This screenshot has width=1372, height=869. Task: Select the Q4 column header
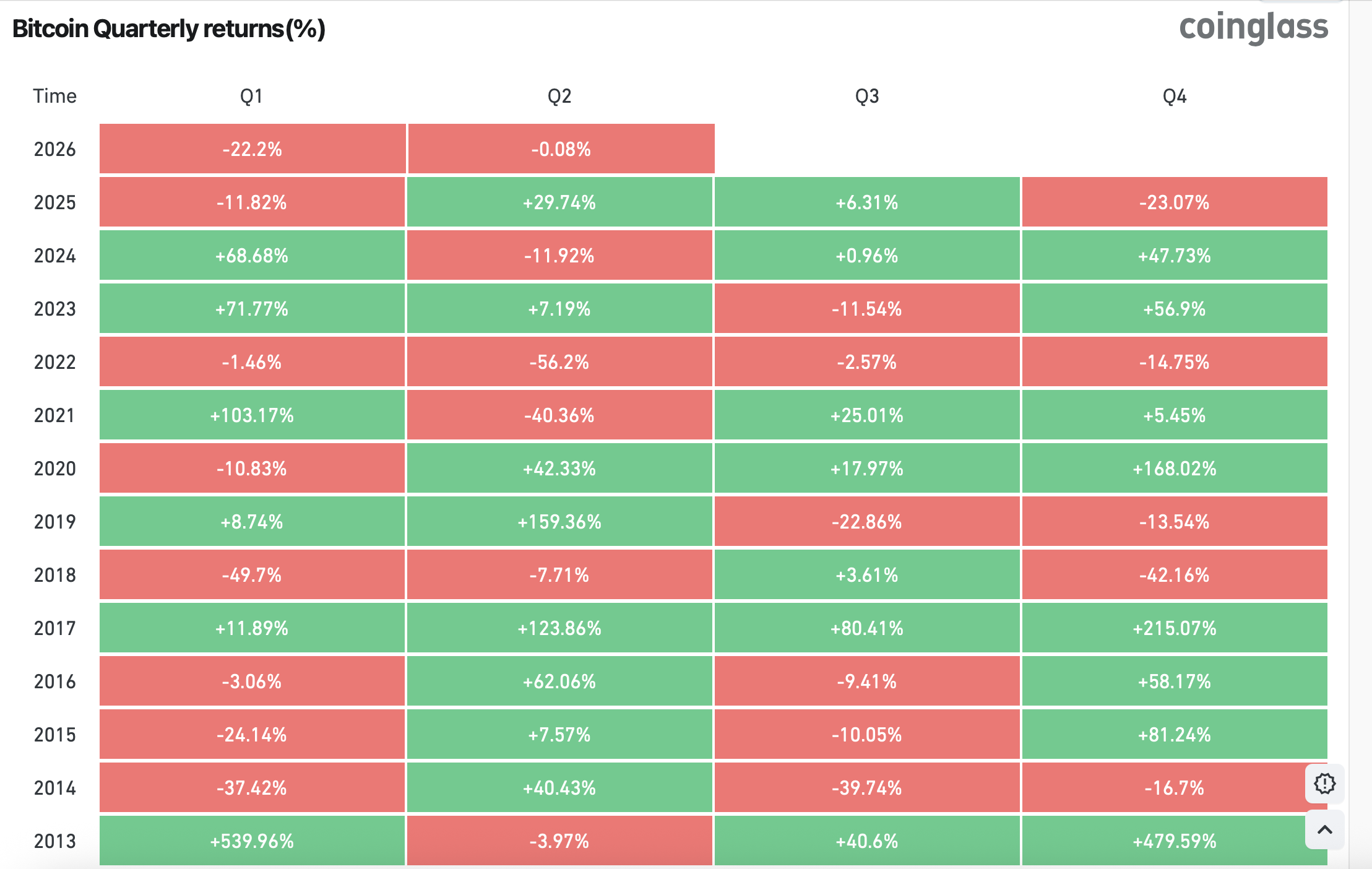(1175, 96)
